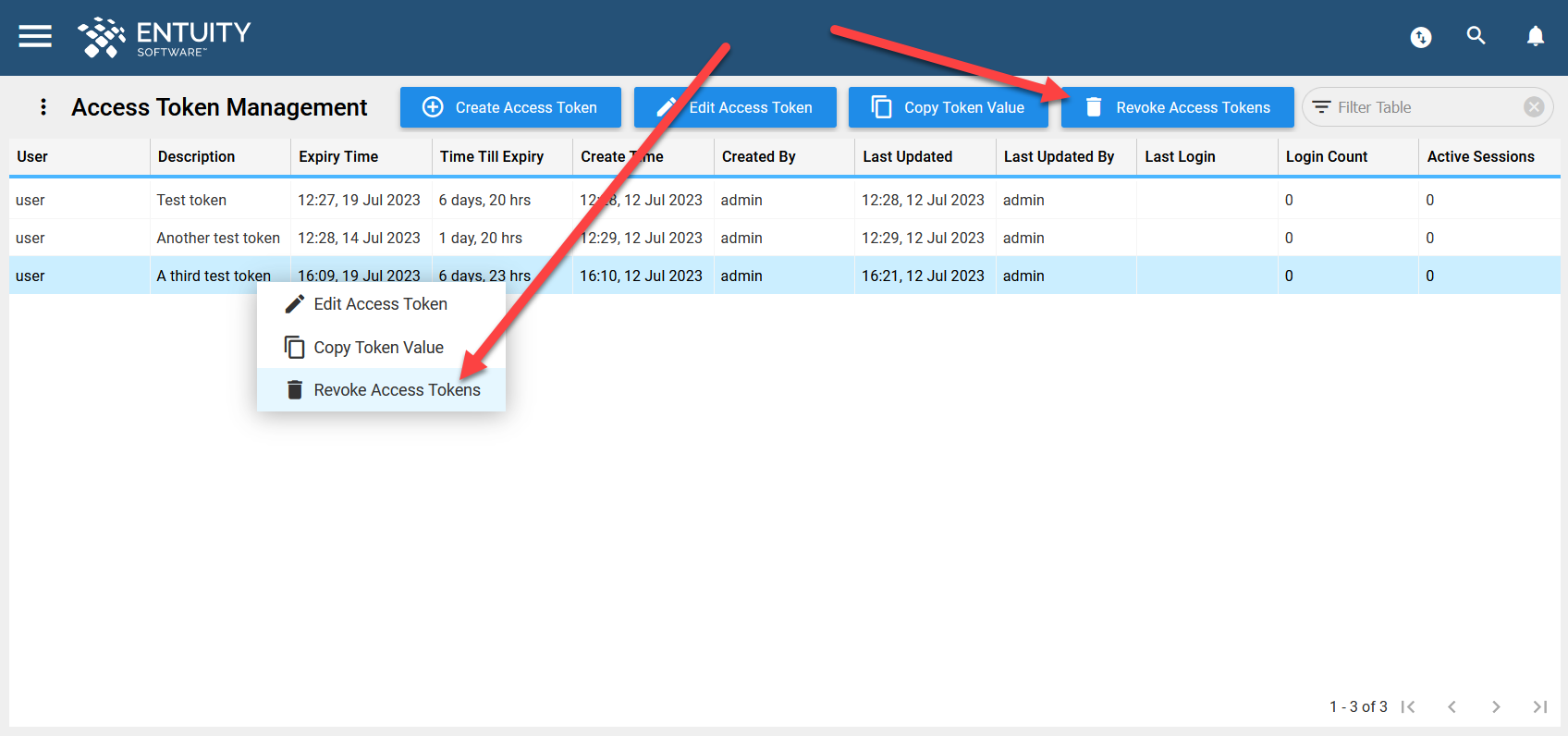
Task: Click the Access Token Management title
Action: 219,107
